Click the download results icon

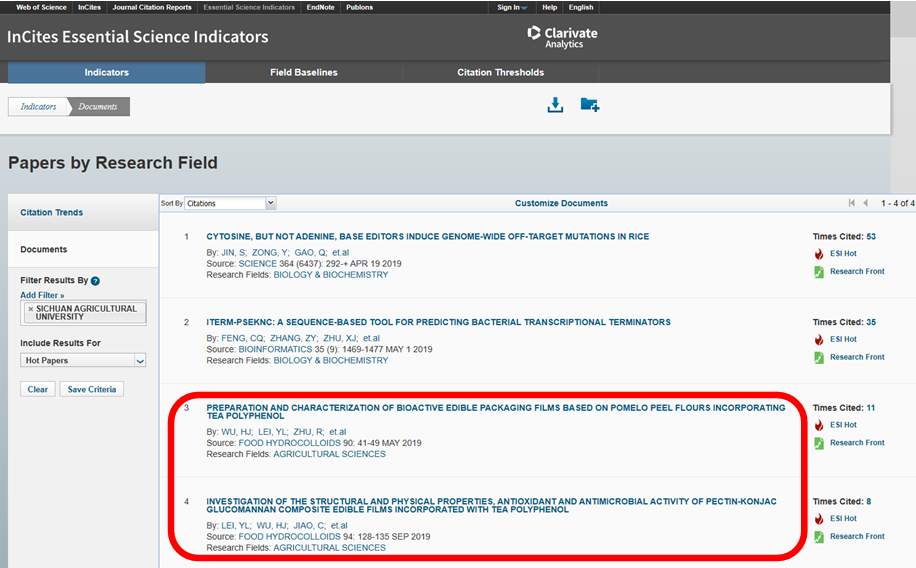pos(555,105)
